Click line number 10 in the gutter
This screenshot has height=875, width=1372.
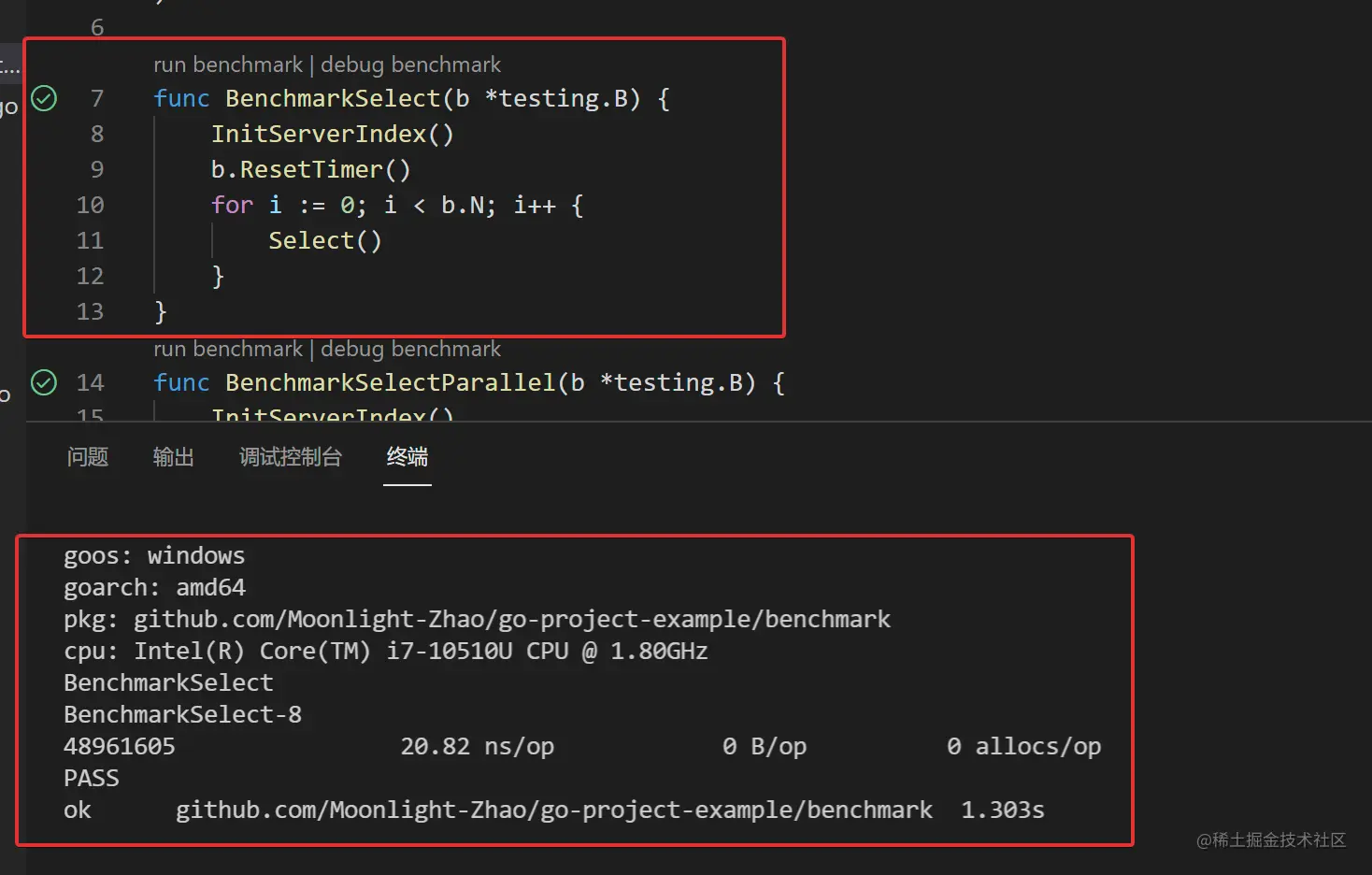click(x=91, y=205)
